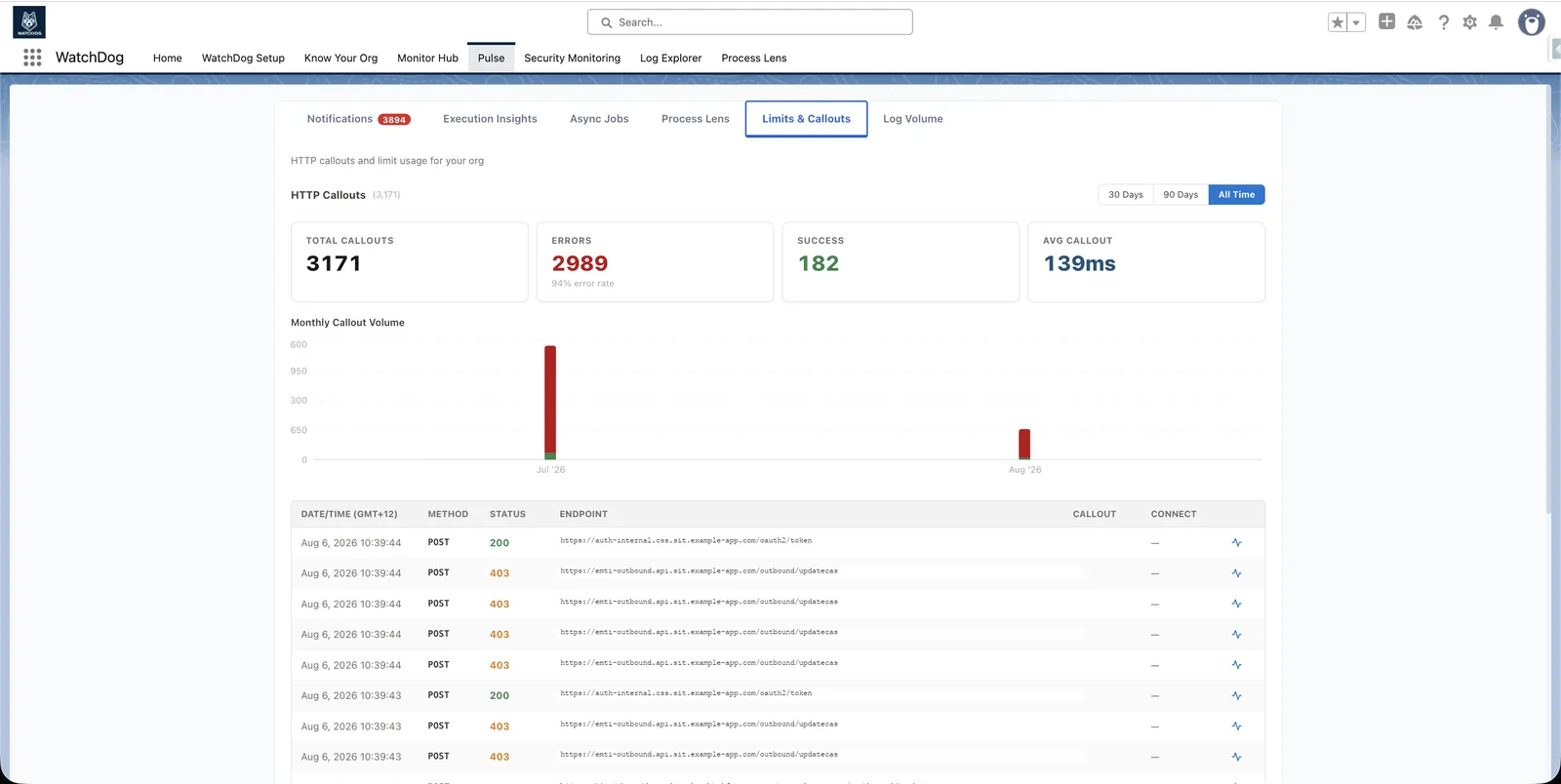Viewport: 1561px width, 784px height.
Task: Sort by the Date/Time column header
Action: pos(349,514)
